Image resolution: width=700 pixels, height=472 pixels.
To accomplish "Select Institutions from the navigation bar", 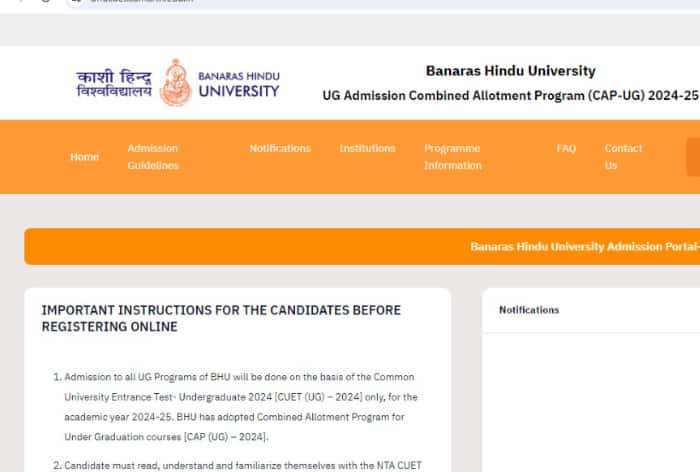I will click(367, 148).
